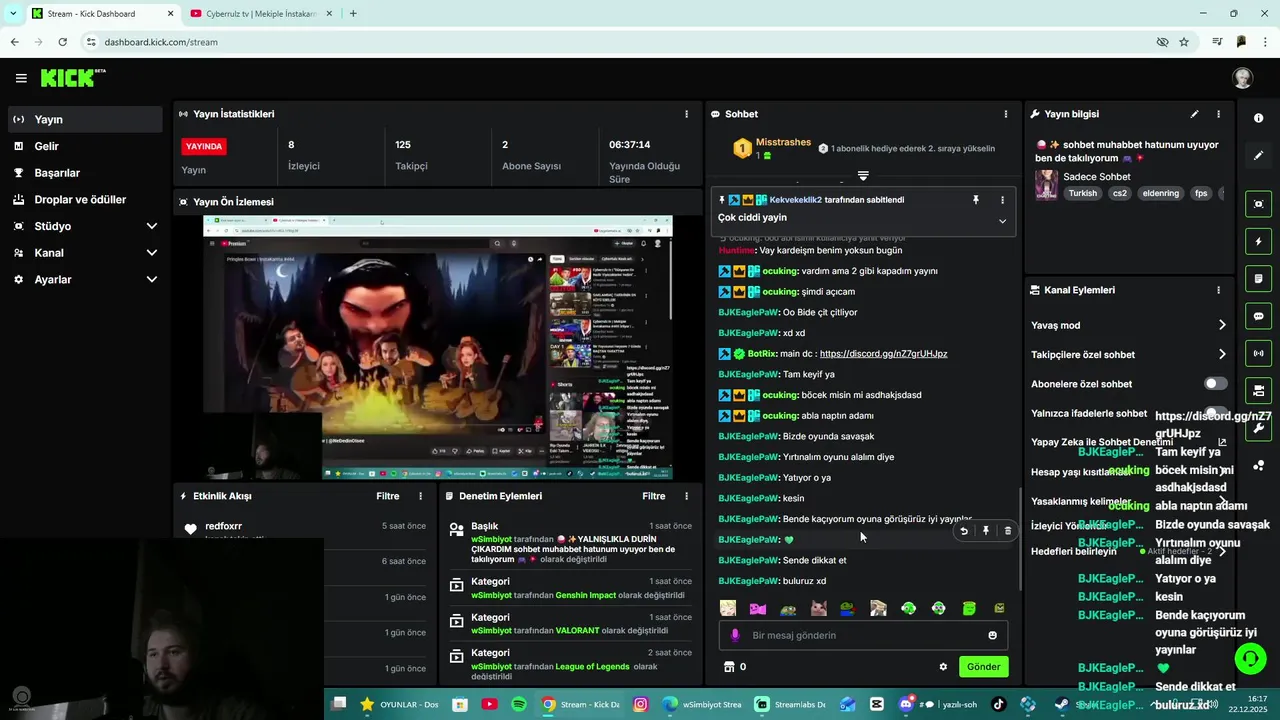
Task: Reply to the hovered BJKEaglePaW message
Action: coord(964,531)
